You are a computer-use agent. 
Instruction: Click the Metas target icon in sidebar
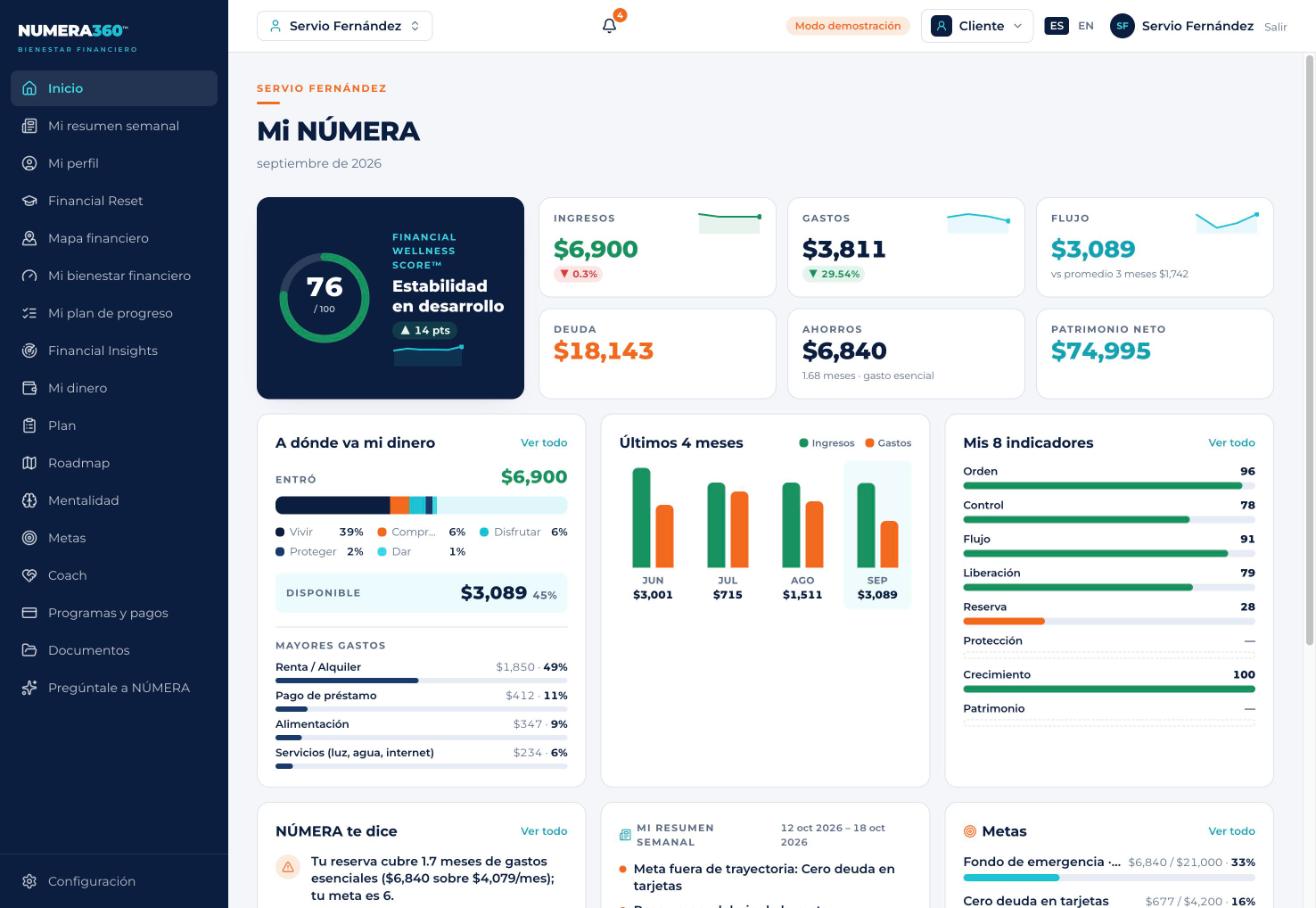point(29,538)
